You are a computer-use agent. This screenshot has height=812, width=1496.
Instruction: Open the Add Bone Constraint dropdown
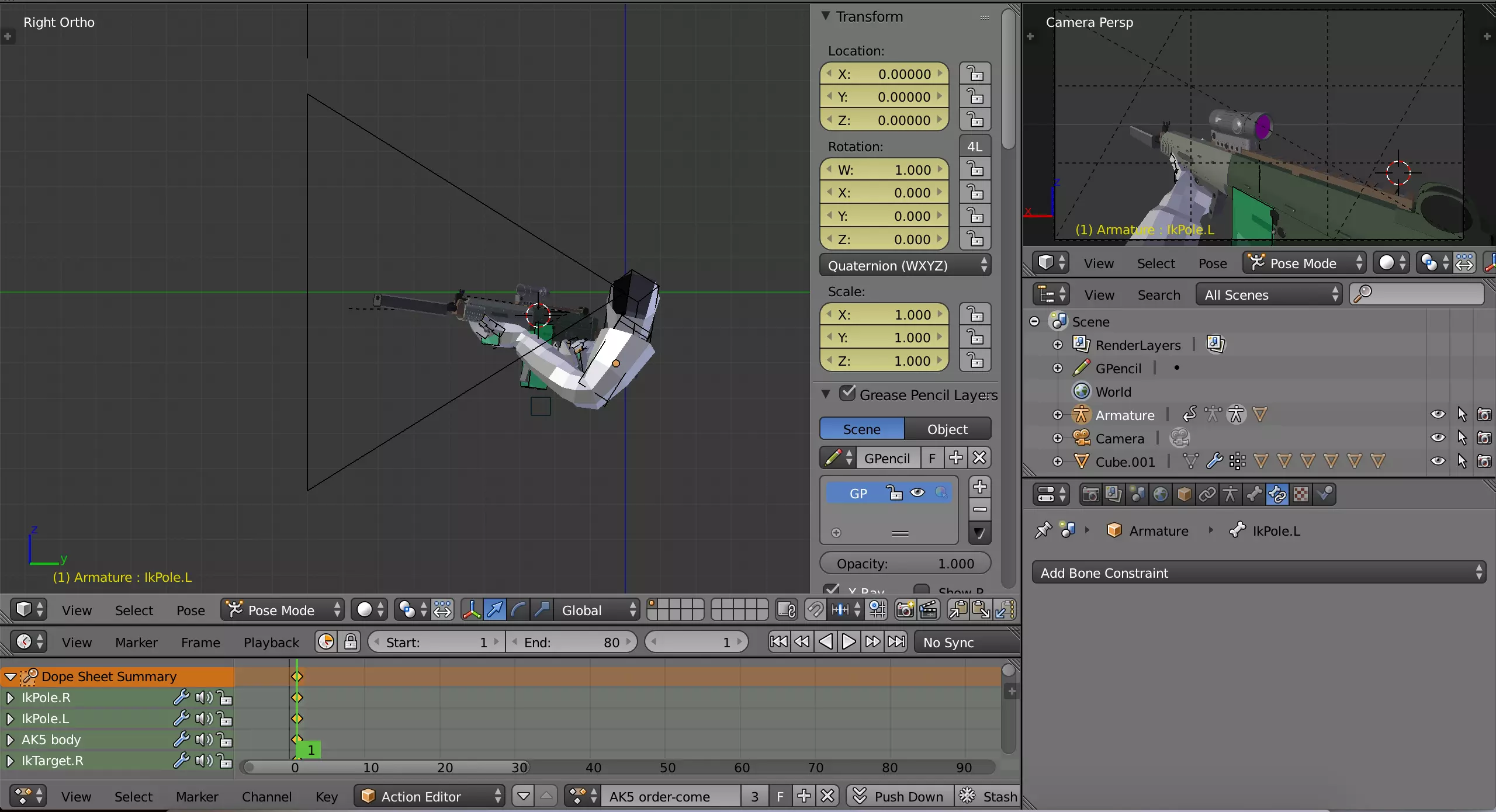(1259, 573)
